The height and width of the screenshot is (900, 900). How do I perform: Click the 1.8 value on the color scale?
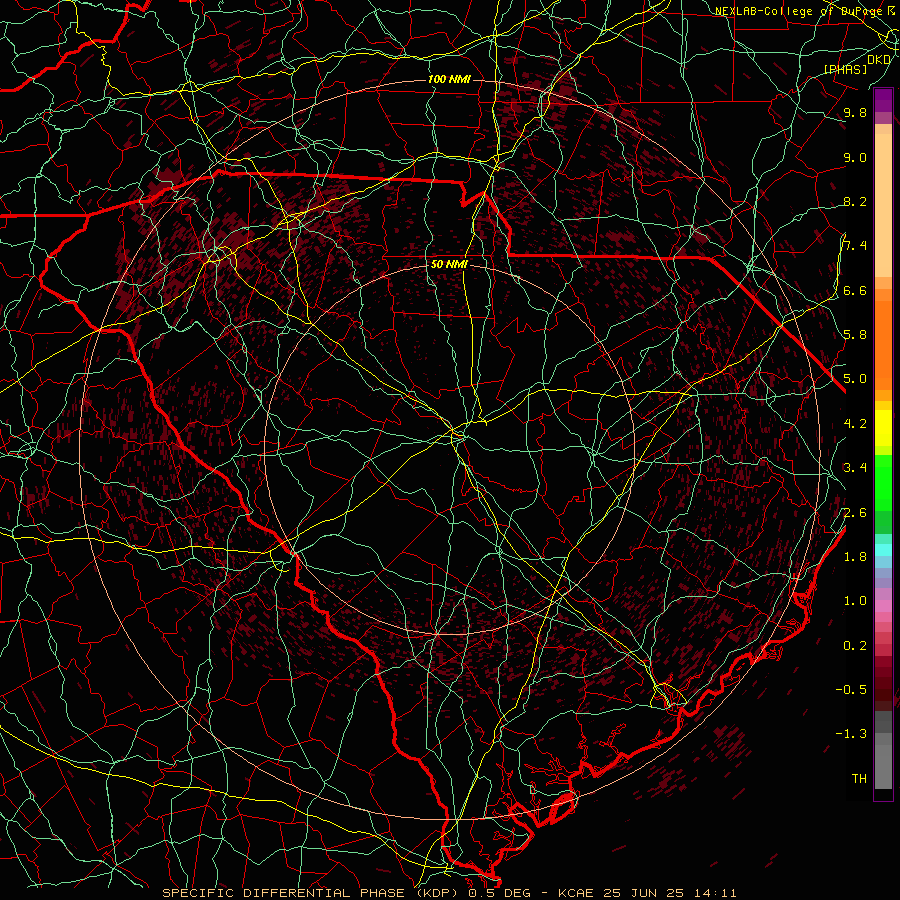(x=855, y=557)
